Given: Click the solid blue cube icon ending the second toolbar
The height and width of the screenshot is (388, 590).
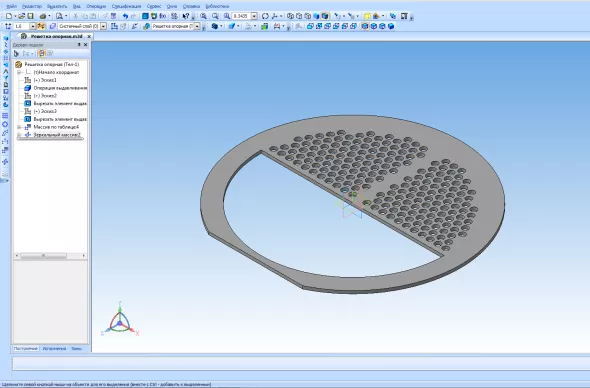Looking at the screenshot, I should (x=391, y=26).
